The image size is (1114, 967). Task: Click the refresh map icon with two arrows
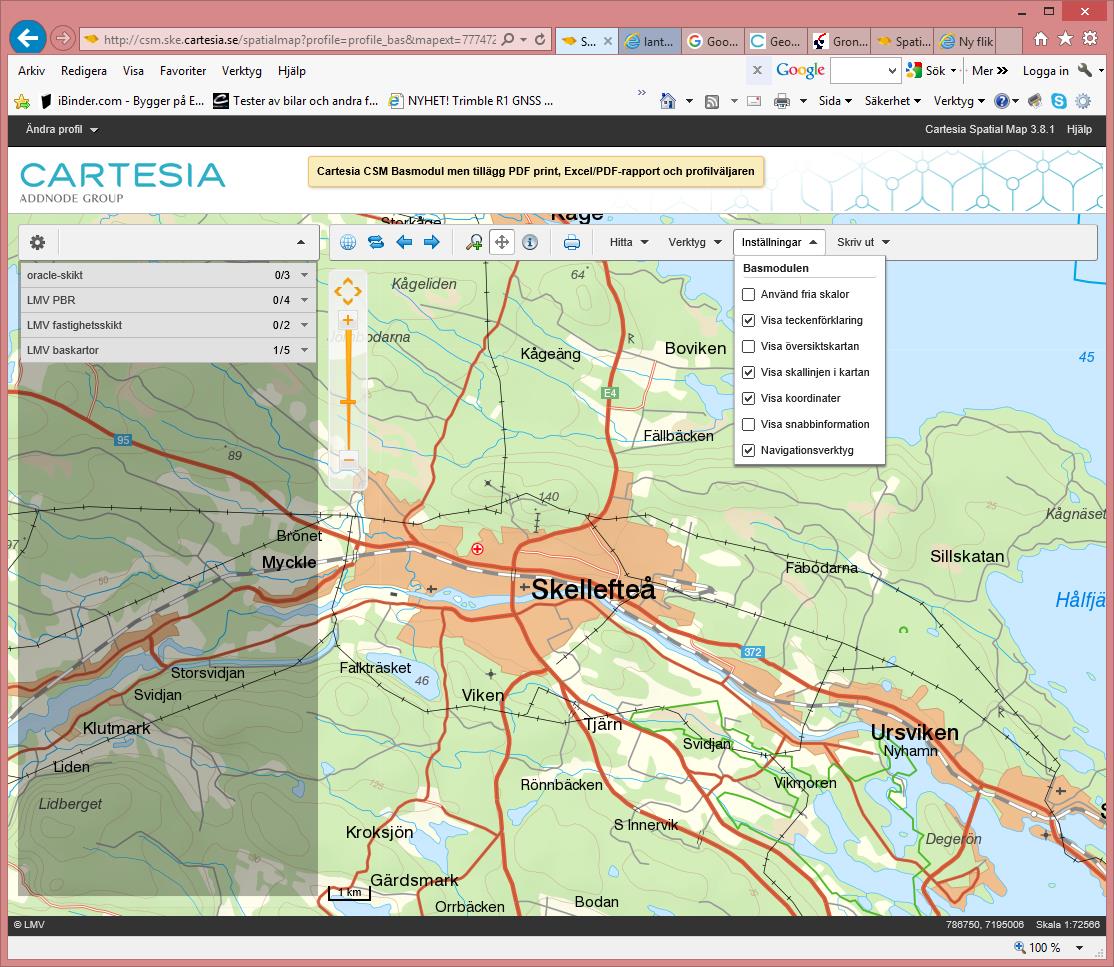tap(376, 242)
